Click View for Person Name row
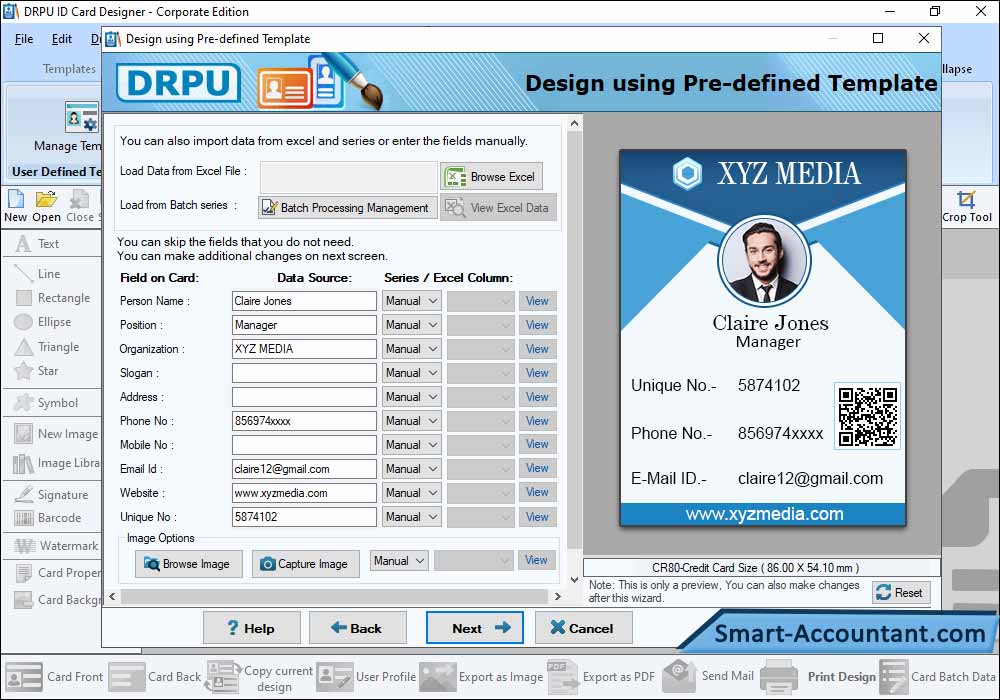The image size is (1000, 700). point(537,301)
